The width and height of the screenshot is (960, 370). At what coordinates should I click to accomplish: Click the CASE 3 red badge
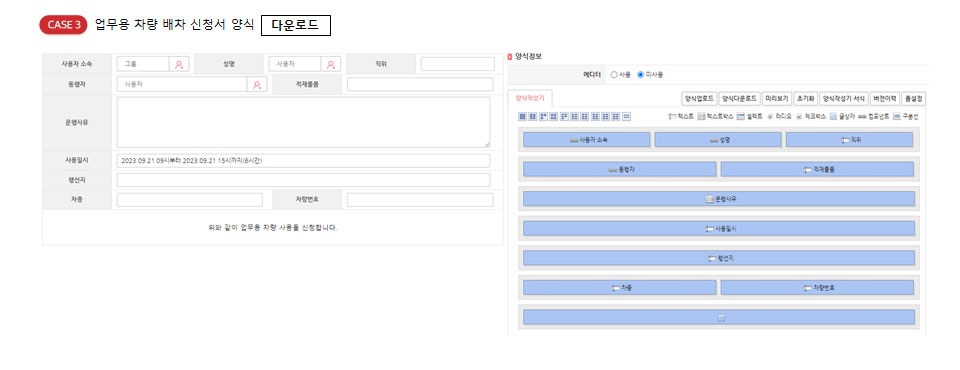(x=63, y=25)
